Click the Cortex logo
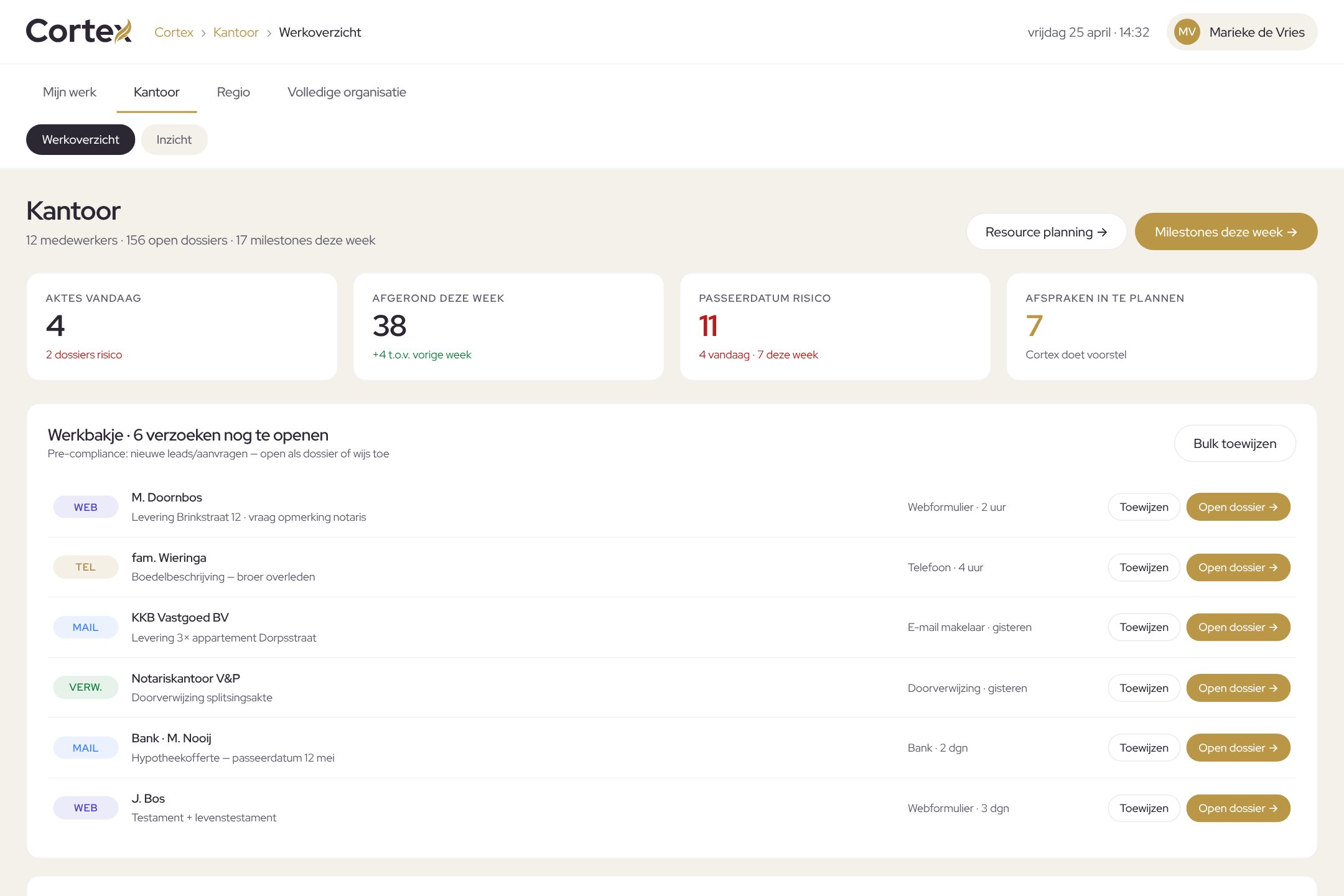Screen dimensions: 1344x896 tap(79, 32)
